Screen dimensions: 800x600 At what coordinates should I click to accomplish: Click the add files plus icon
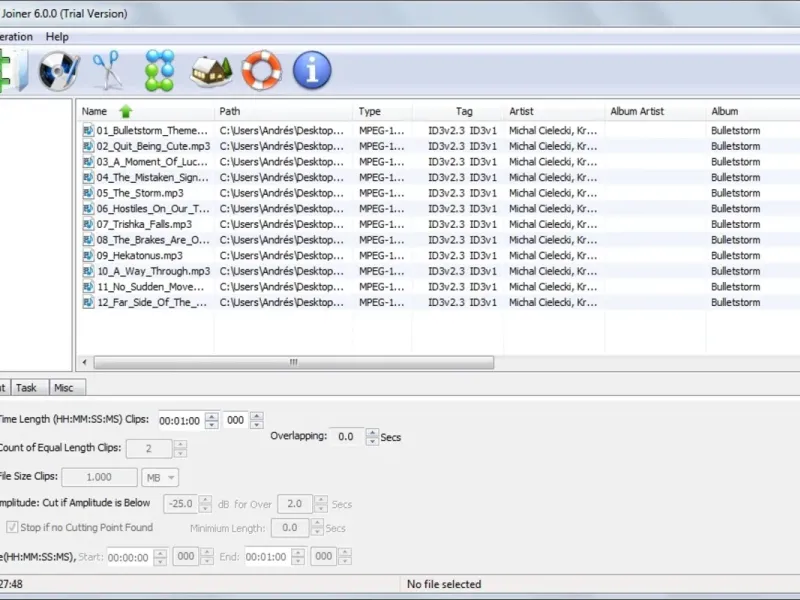click(13, 70)
